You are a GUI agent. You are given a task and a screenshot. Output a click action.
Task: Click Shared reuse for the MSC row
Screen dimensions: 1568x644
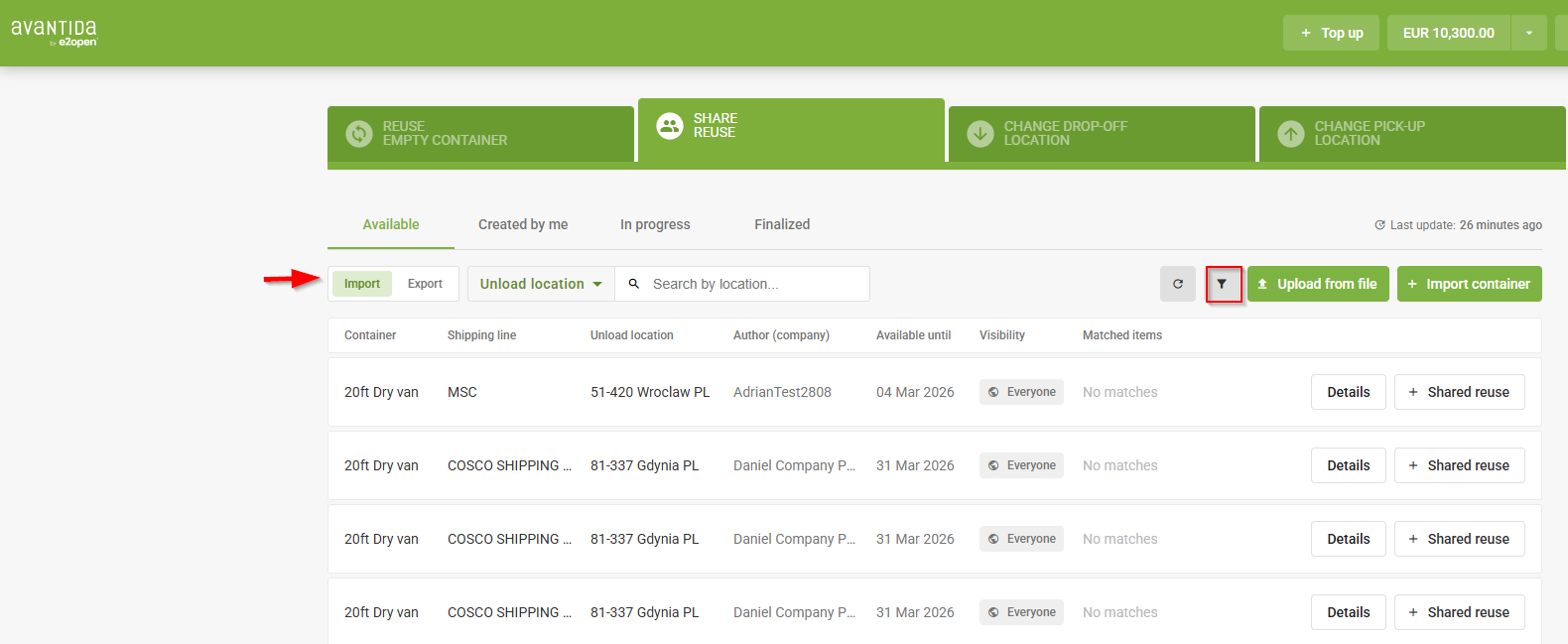[1460, 392]
